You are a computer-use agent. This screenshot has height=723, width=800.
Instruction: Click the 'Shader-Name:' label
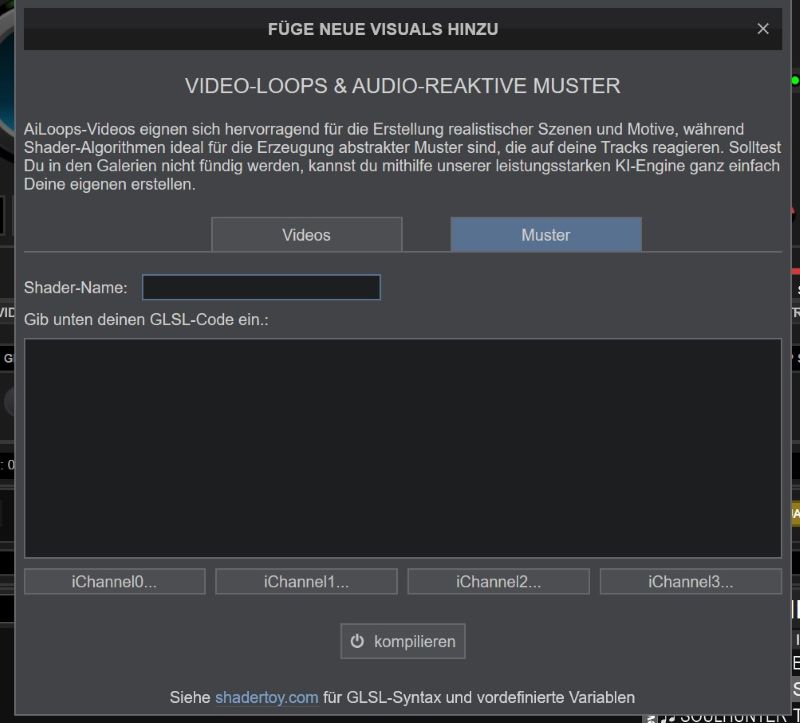tap(76, 288)
